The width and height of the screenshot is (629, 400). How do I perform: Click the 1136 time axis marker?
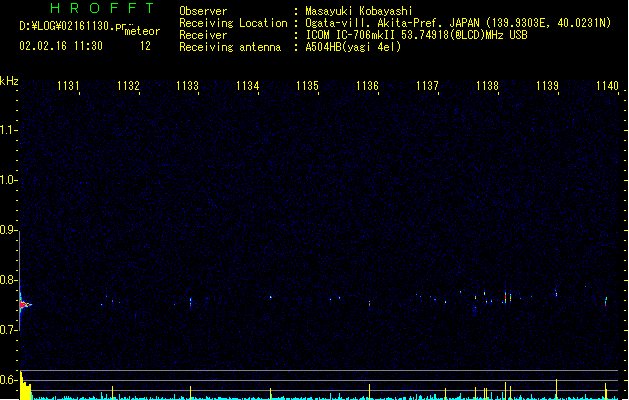[367, 86]
